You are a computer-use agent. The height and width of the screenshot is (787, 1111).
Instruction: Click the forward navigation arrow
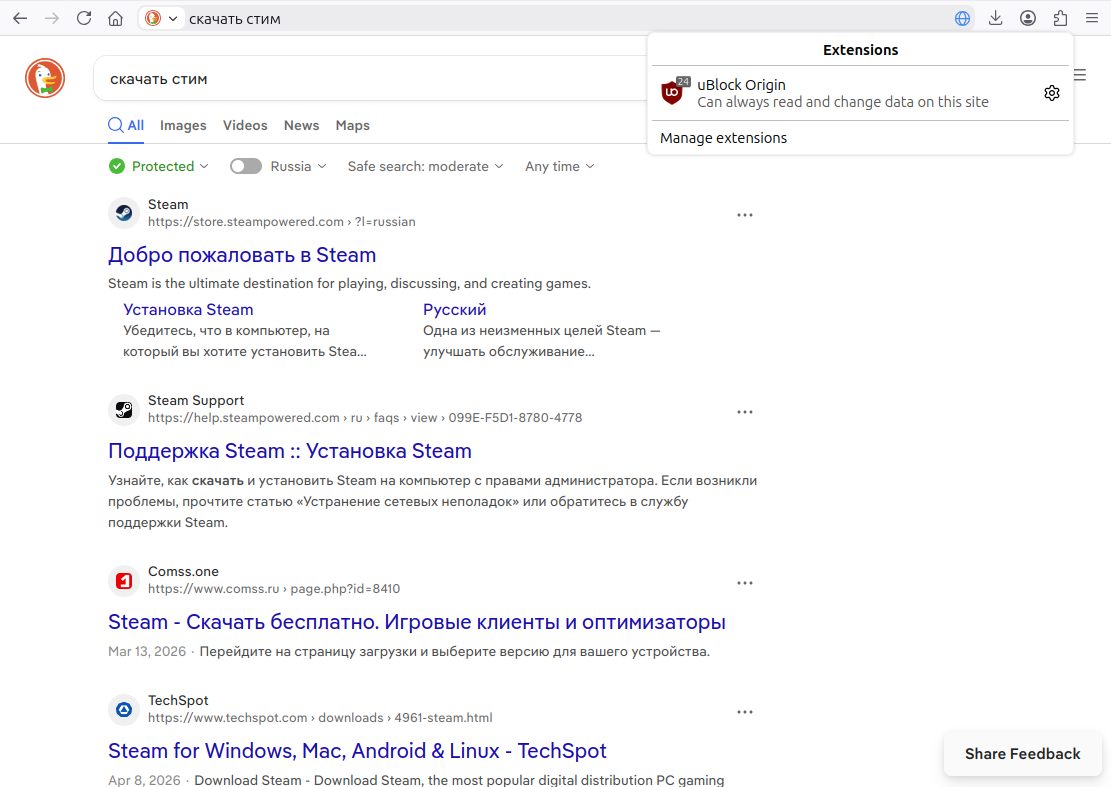(52, 18)
